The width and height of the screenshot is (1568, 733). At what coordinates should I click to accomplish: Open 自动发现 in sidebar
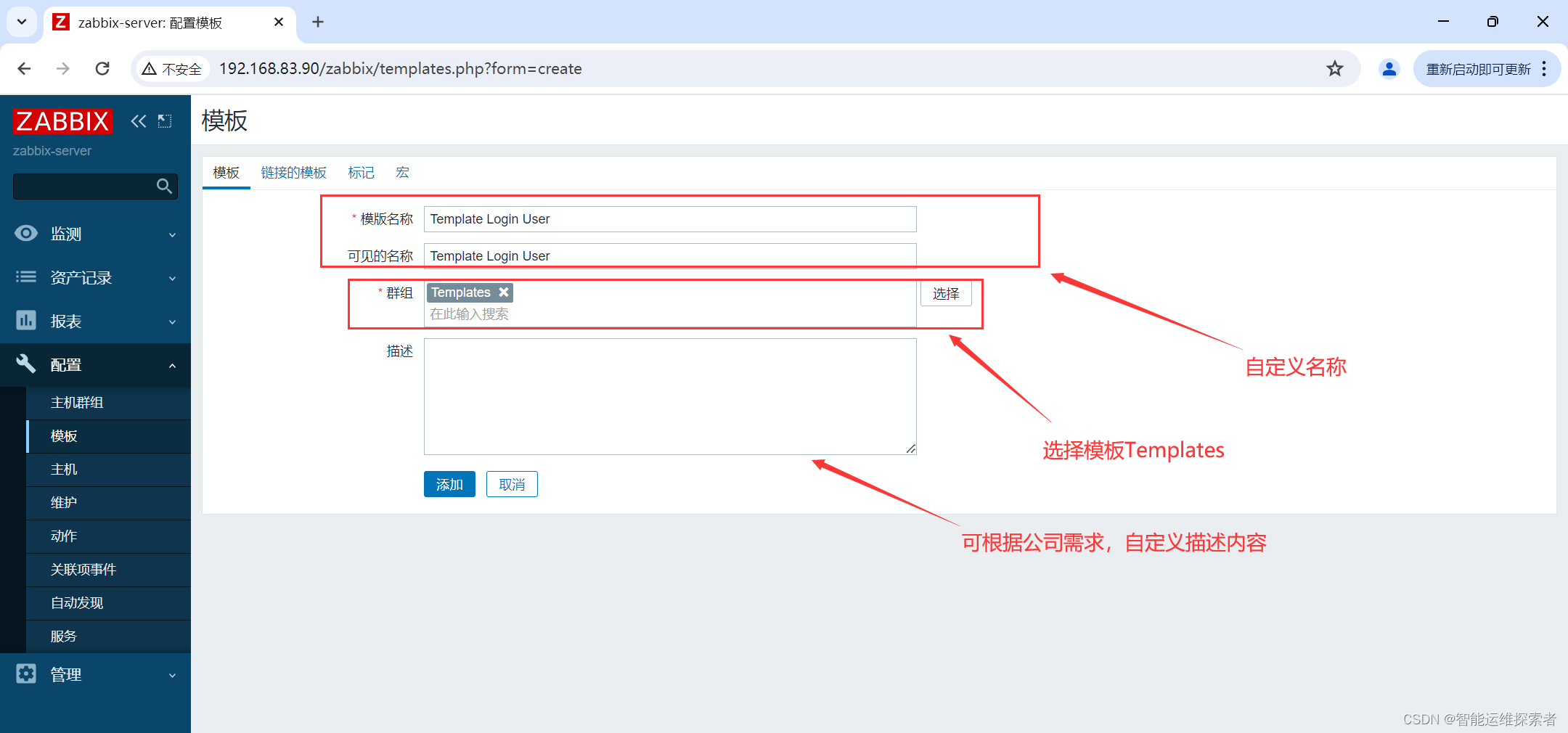(108, 603)
